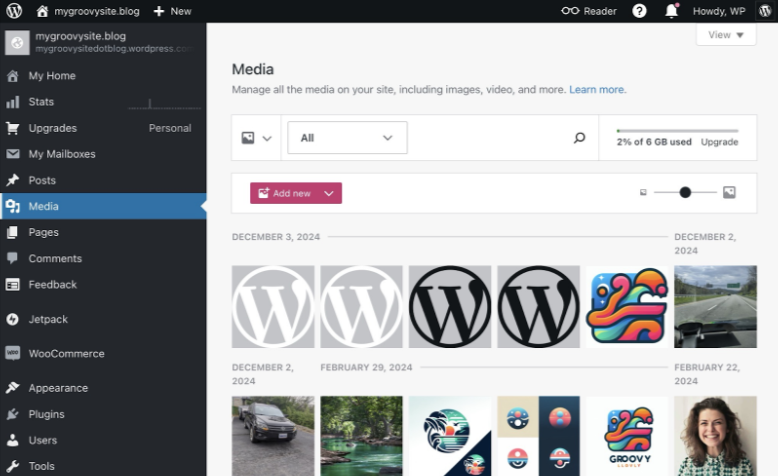Select the palm tree sunset logo thumbnail
The height and width of the screenshot is (476, 778).
pyautogui.click(x=450, y=436)
